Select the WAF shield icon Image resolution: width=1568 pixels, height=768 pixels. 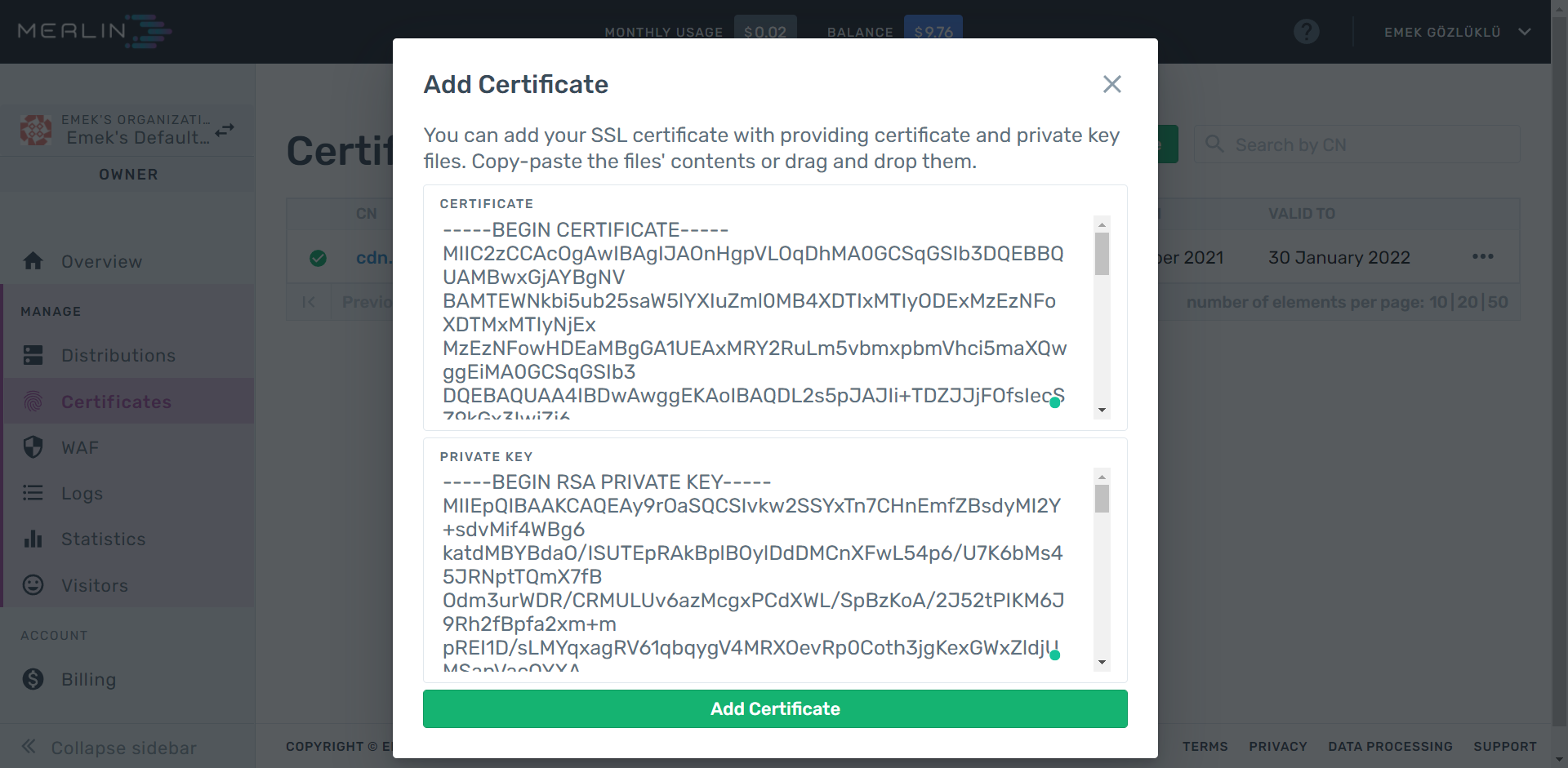click(33, 447)
